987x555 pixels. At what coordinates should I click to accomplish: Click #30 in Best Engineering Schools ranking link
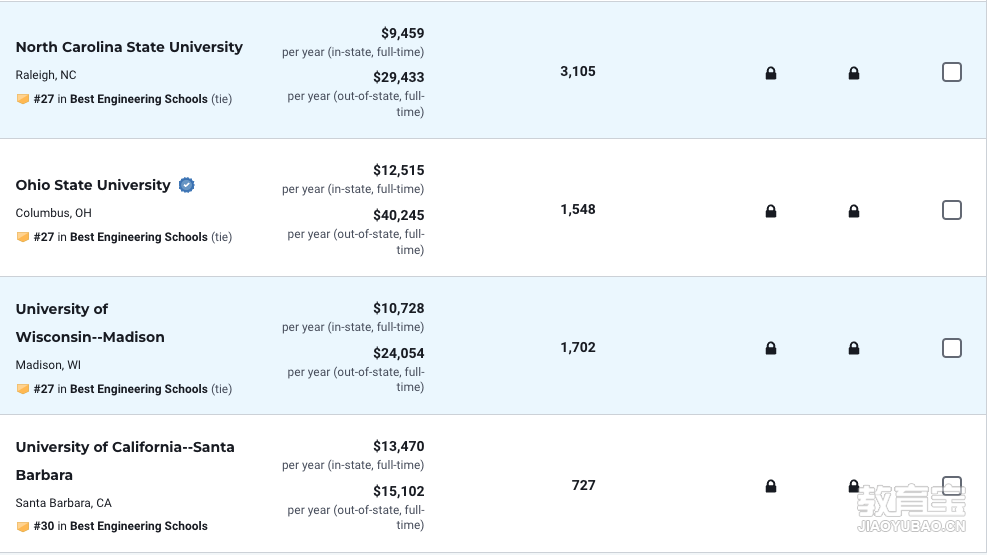[120, 526]
